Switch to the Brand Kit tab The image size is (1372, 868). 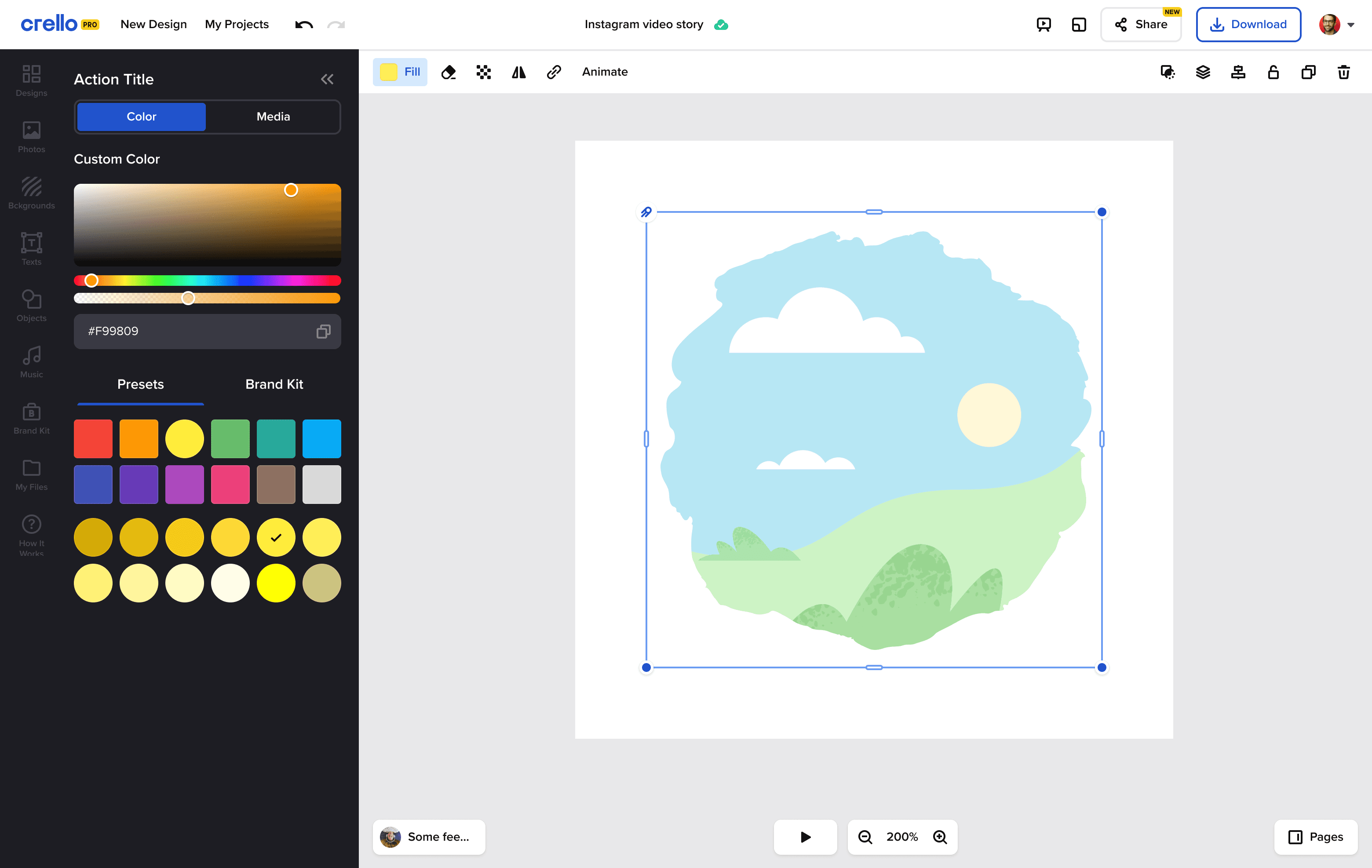click(274, 384)
